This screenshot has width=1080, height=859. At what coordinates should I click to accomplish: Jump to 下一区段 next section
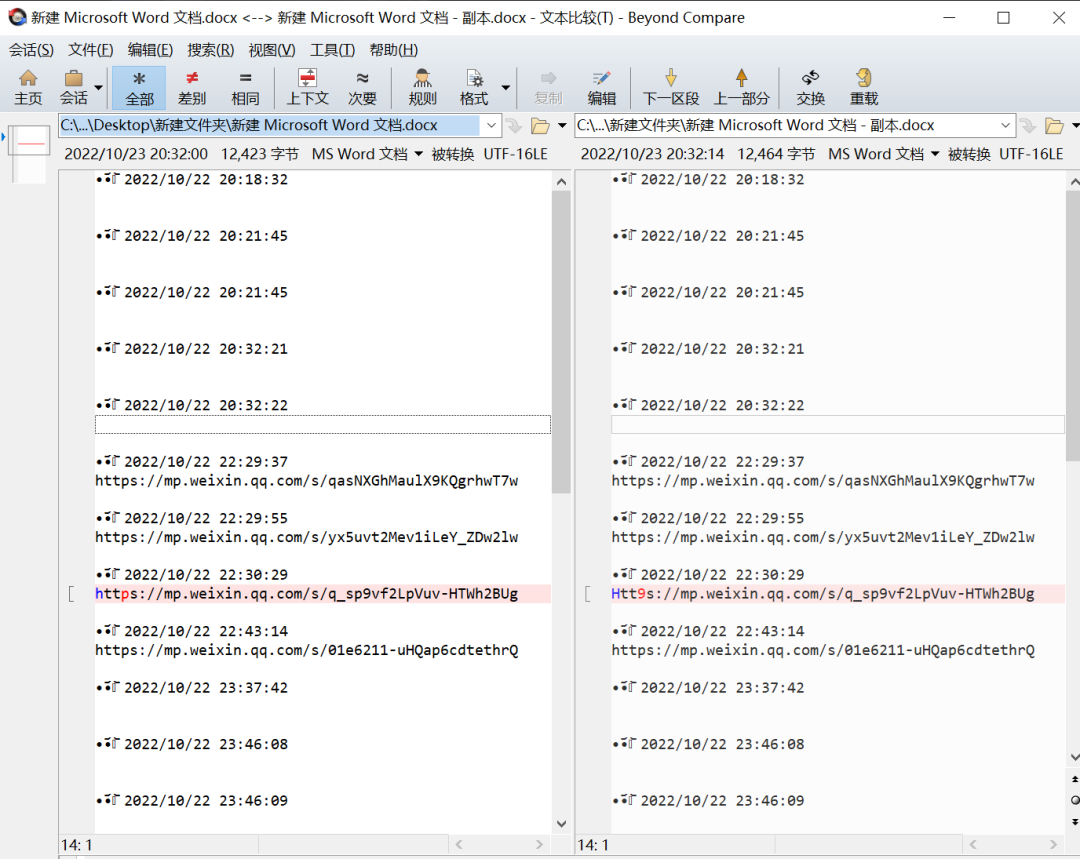coord(671,87)
